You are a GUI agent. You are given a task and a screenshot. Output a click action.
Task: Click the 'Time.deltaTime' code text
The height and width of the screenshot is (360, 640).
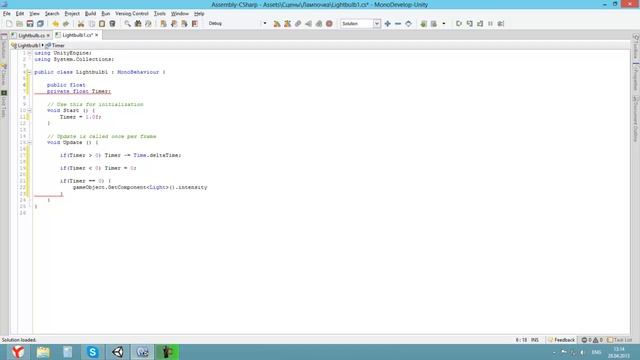tap(157, 155)
